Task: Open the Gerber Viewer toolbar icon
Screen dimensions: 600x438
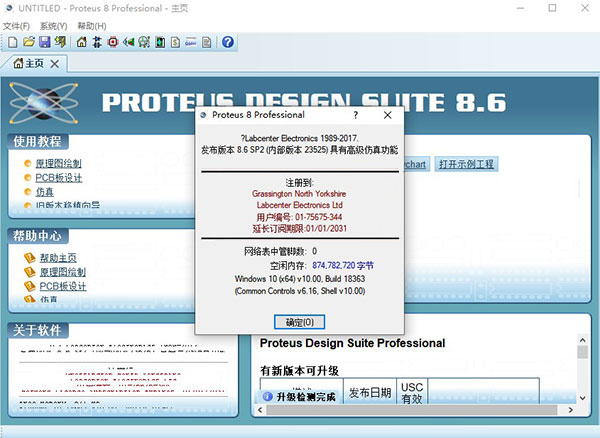Action: 144,42
